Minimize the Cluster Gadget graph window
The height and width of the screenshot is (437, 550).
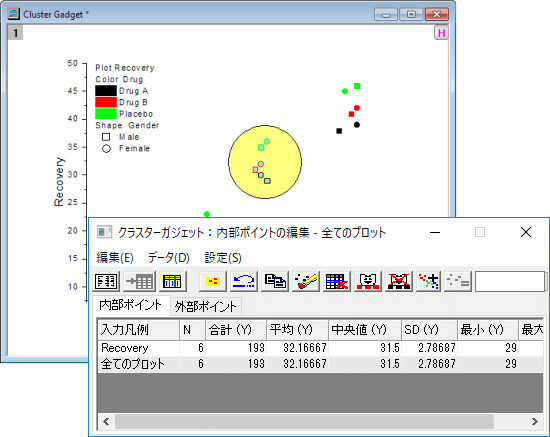tap(386, 15)
